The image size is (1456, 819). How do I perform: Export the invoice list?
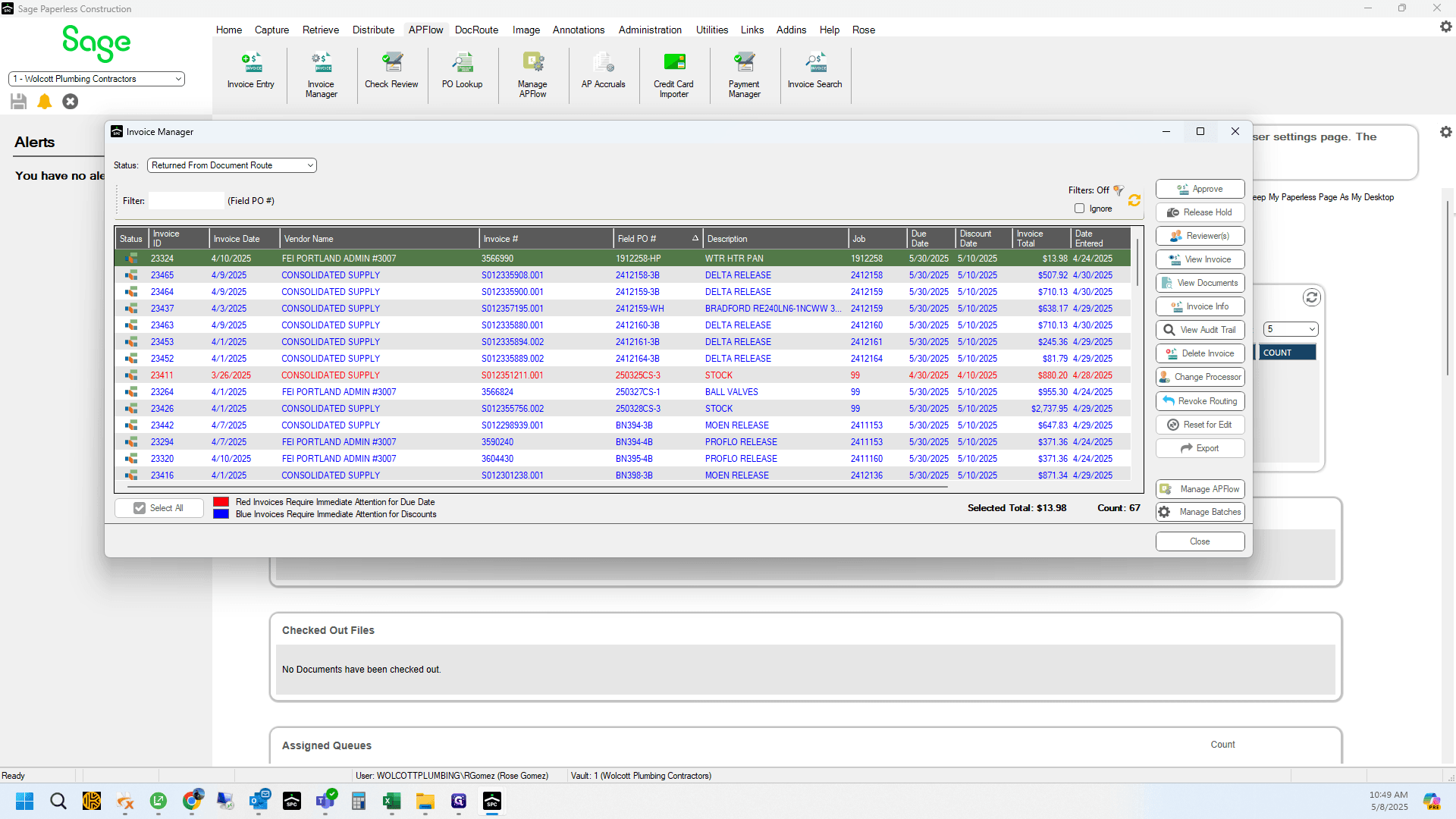[x=1200, y=448]
